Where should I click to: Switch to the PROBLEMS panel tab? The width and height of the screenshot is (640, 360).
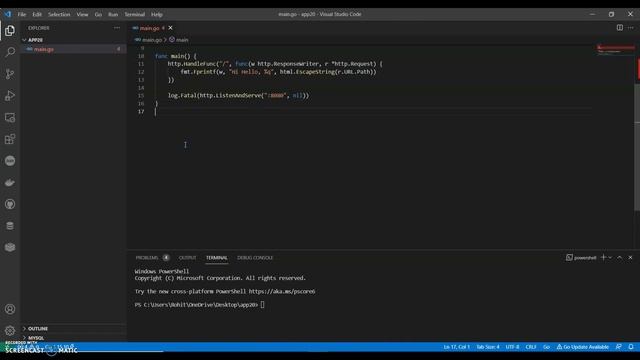147,258
